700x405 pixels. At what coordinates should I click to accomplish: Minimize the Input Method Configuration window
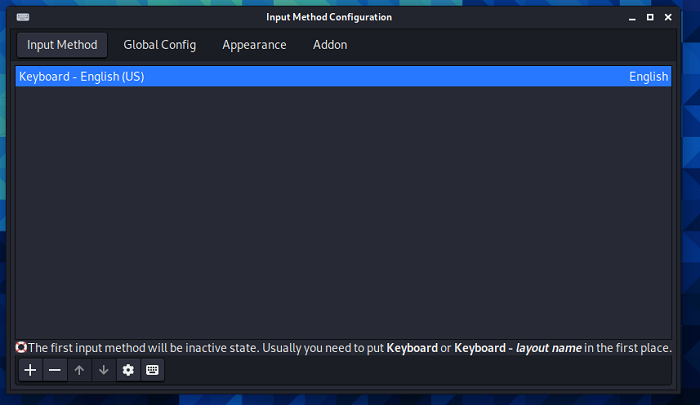coord(626,17)
